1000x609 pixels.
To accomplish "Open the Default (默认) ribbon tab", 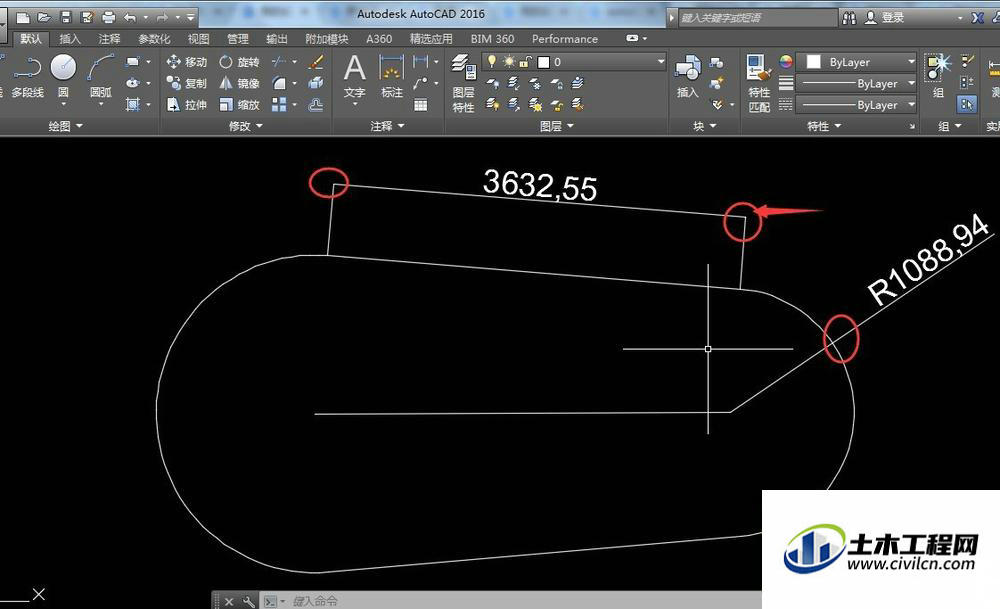I will (31, 39).
